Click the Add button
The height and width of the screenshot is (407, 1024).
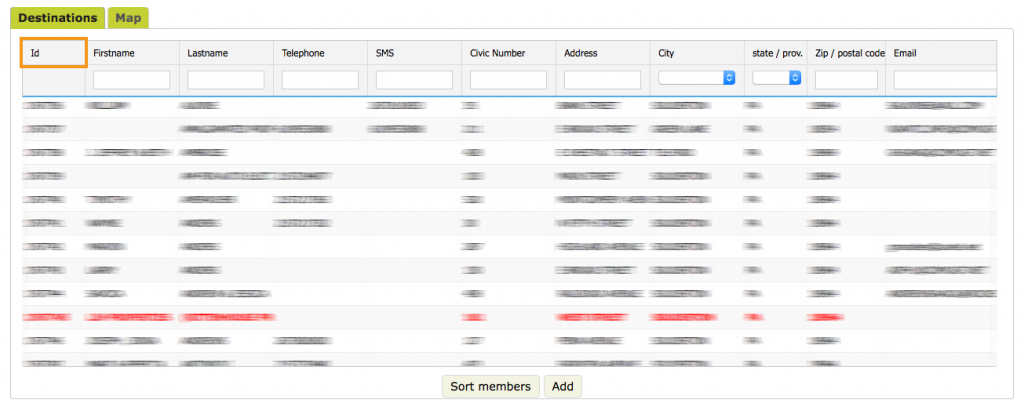(562, 386)
